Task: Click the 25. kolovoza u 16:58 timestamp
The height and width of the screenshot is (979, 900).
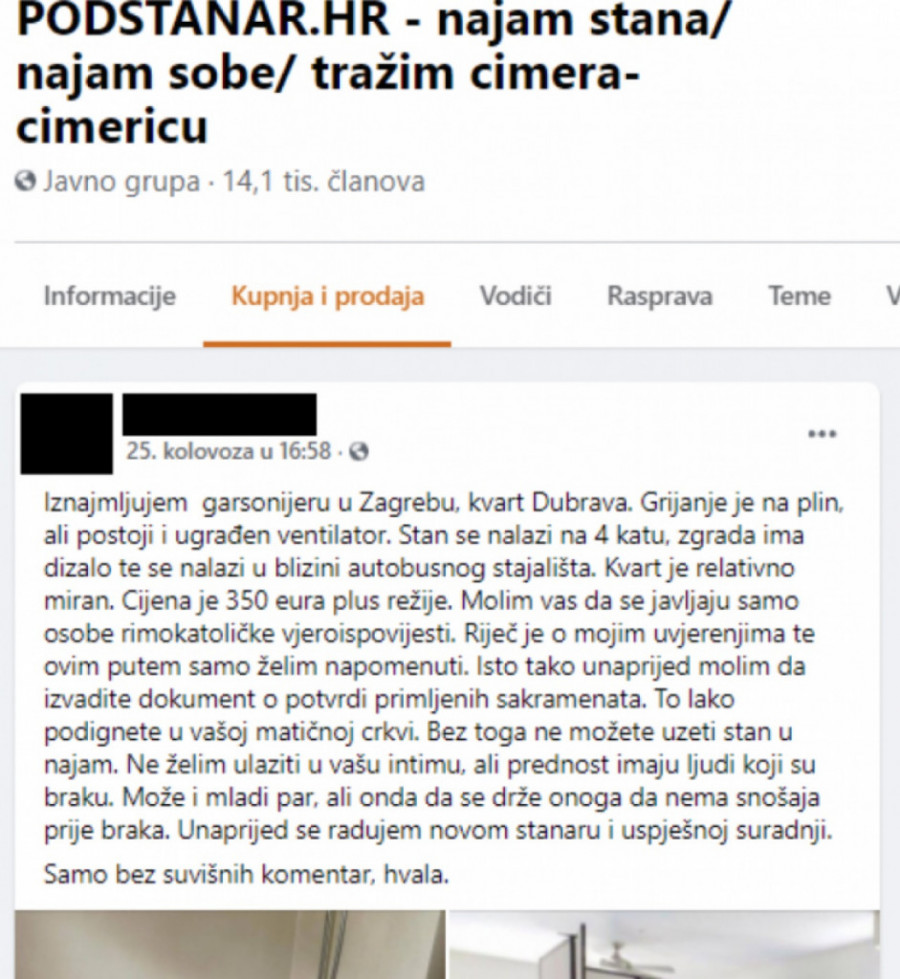Action: 229,451
